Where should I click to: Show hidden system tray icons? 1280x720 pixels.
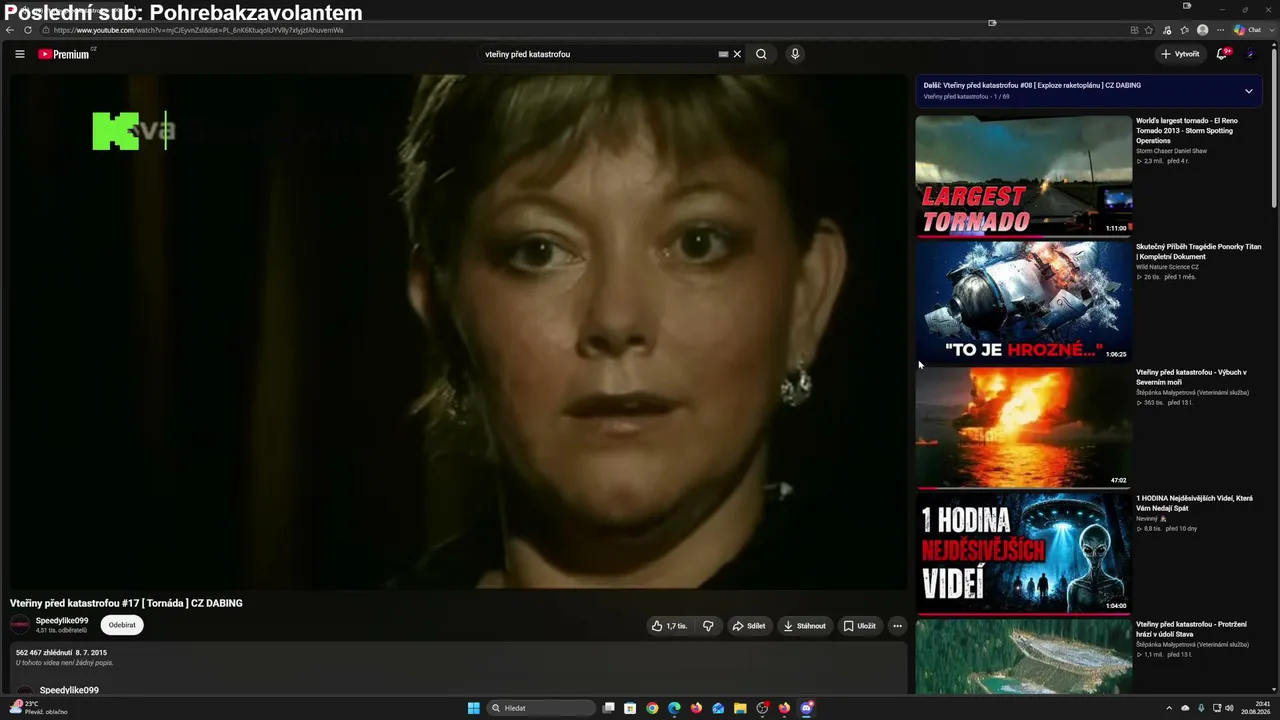[1171, 708]
